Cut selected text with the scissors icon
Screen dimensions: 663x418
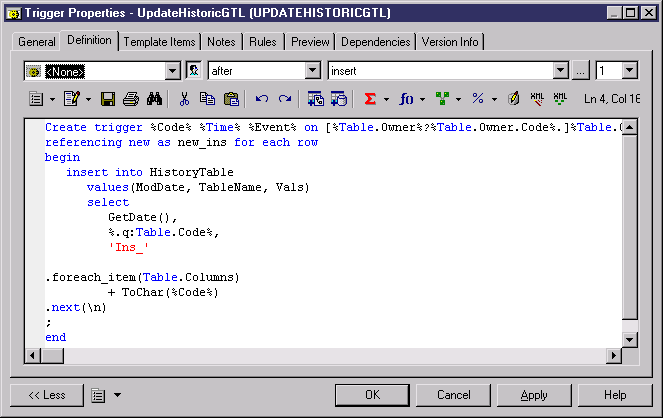click(184, 99)
